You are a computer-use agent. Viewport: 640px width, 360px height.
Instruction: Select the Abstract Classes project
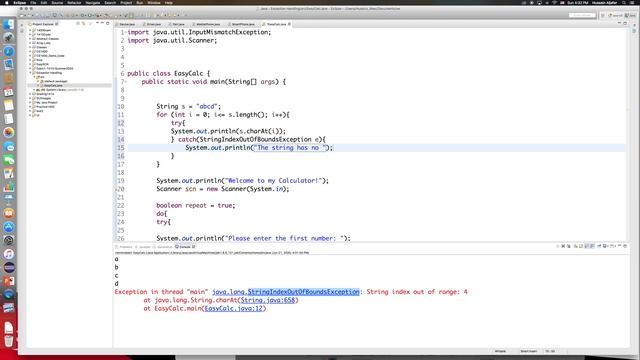[x=47, y=39]
